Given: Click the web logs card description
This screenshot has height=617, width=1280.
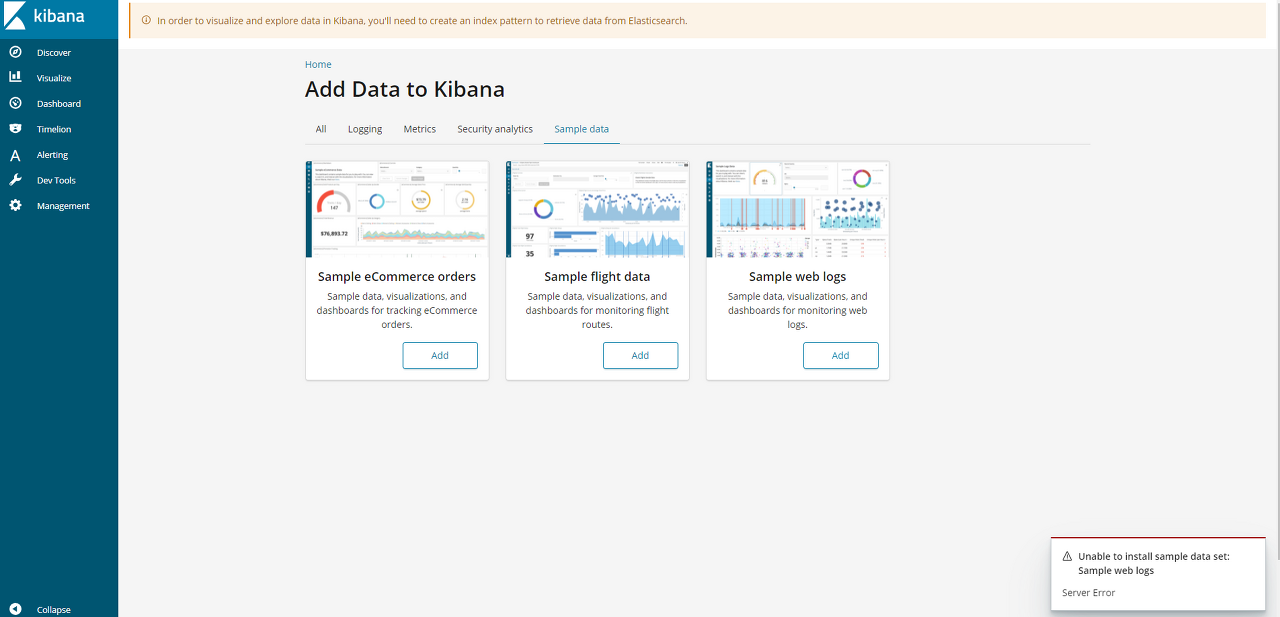Looking at the screenshot, I should [x=798, y=310].
